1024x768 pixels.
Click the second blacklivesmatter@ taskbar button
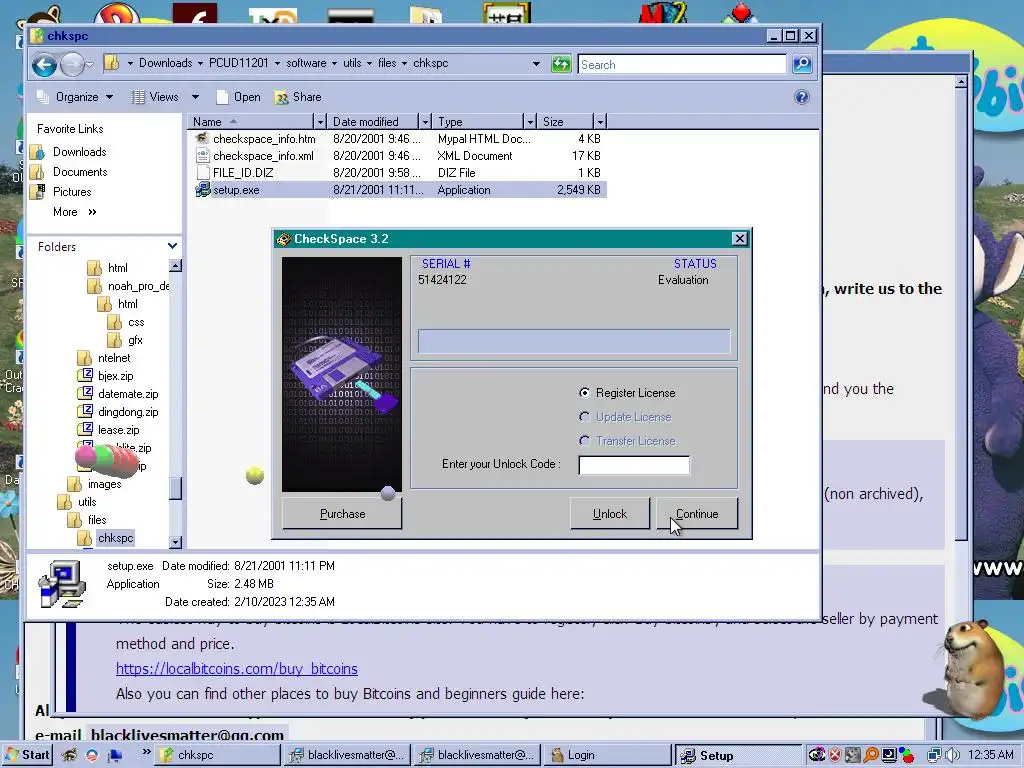477,756
